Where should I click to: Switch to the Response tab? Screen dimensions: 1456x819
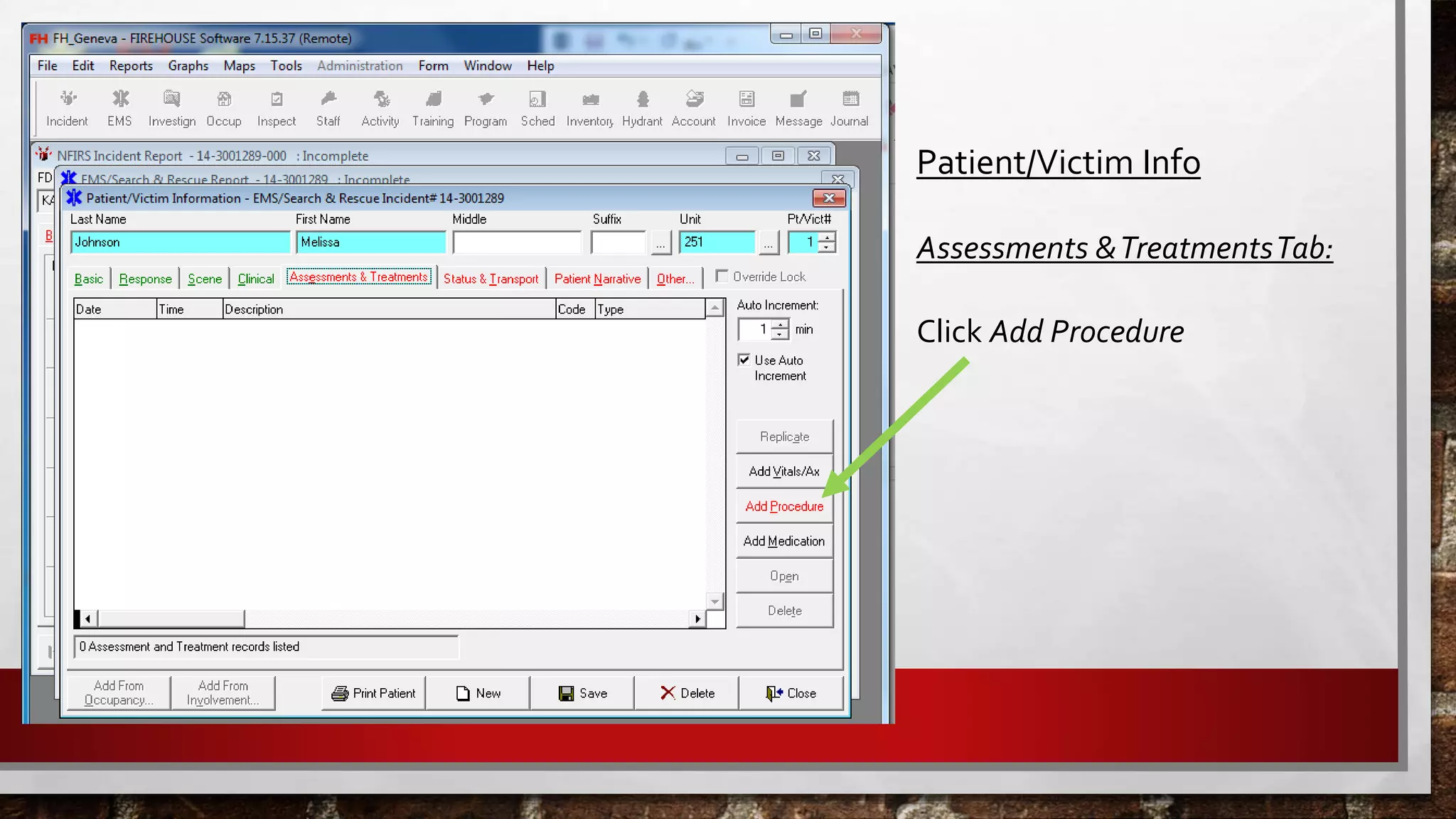(x=146, y=279)
